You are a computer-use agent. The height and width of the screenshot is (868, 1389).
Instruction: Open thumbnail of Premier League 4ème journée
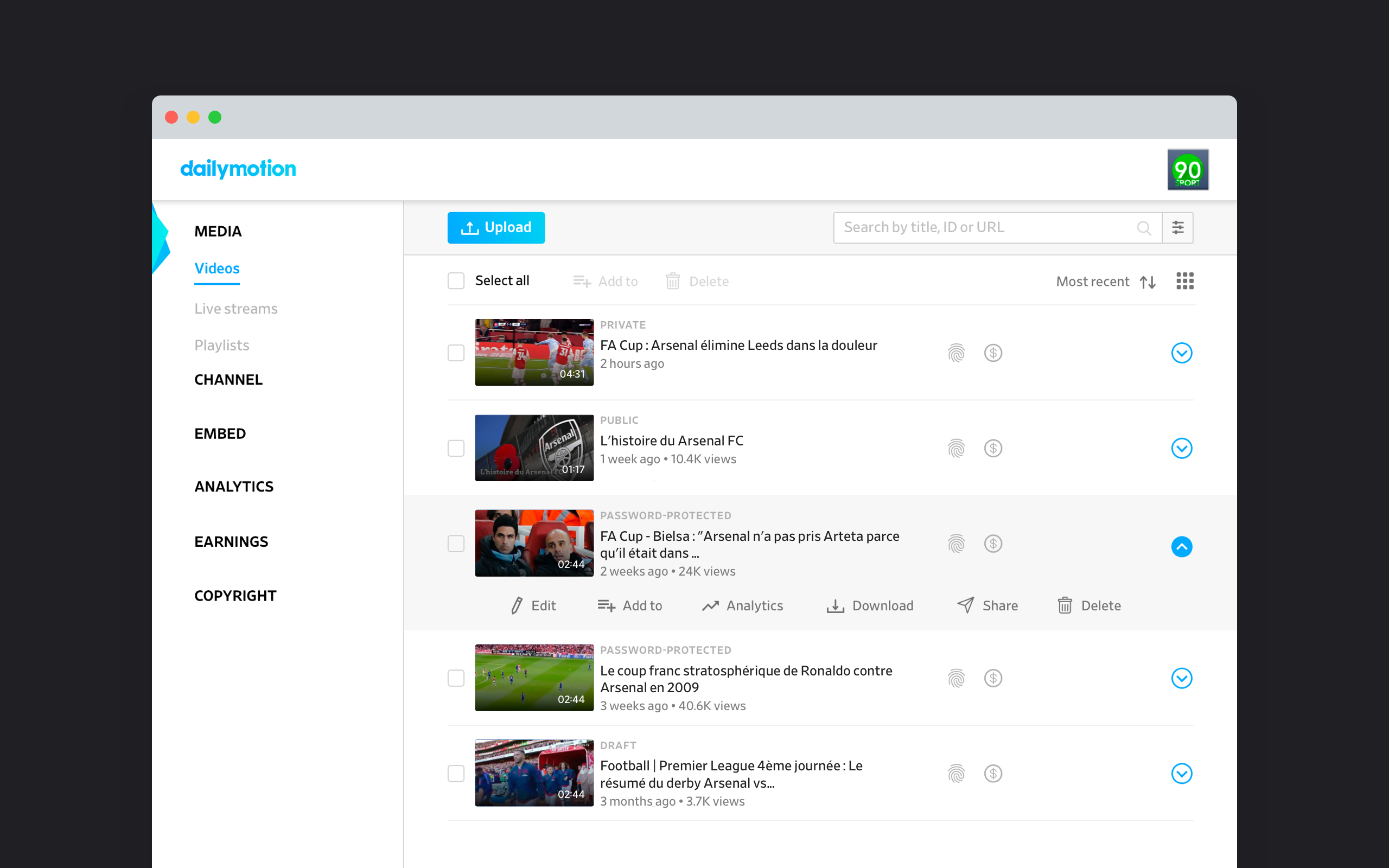[534, 773]
